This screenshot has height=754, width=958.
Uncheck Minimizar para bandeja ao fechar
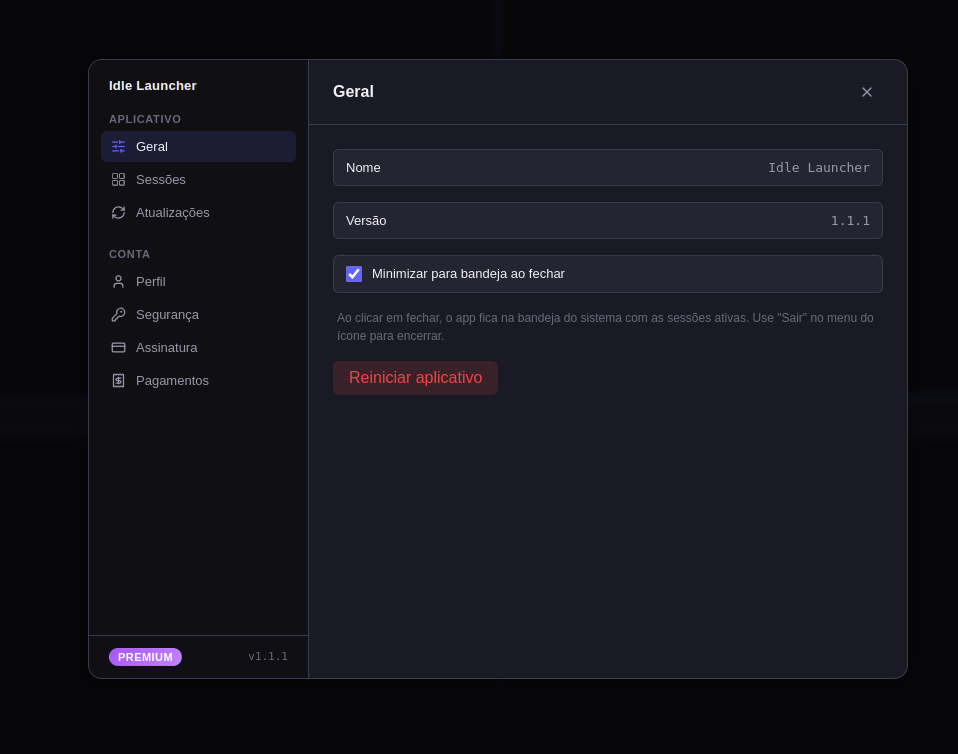point(354,274)
